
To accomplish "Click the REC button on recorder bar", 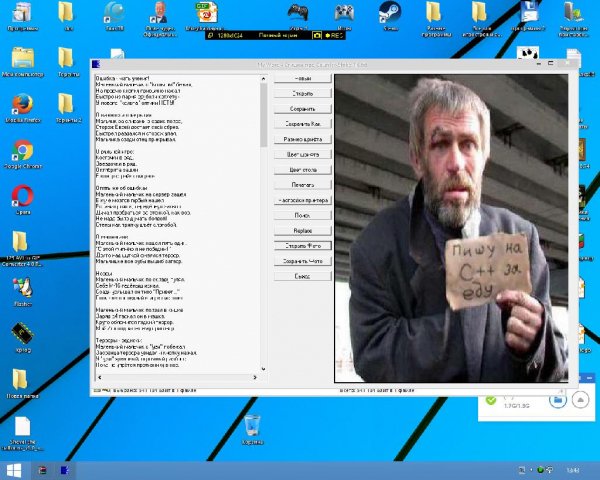I will pos(334,35).
